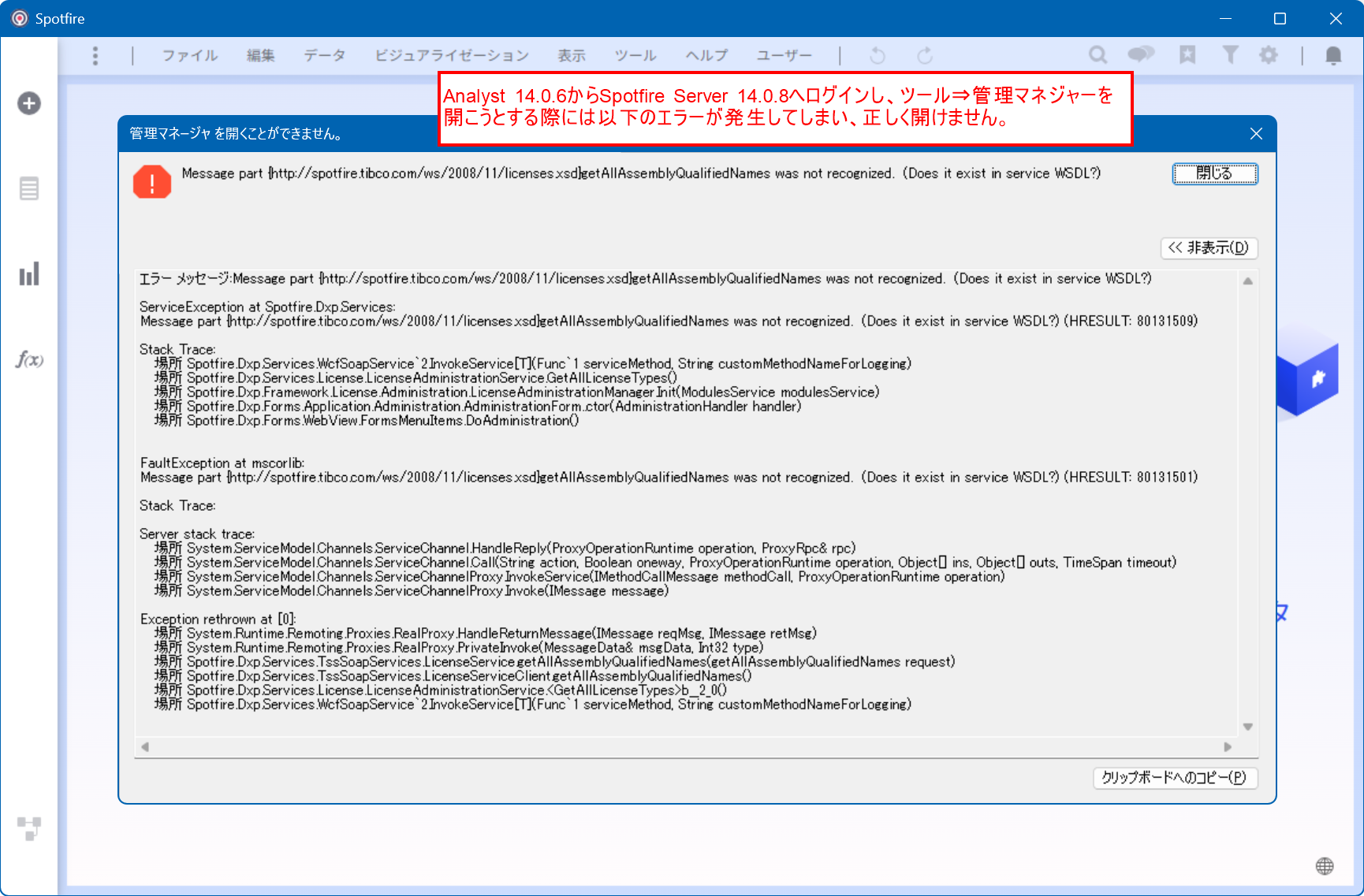The image size is (1364, 896).
Task: Click the dialog title 管理マネージャ を開くことができません。
Action: (236, 134)
